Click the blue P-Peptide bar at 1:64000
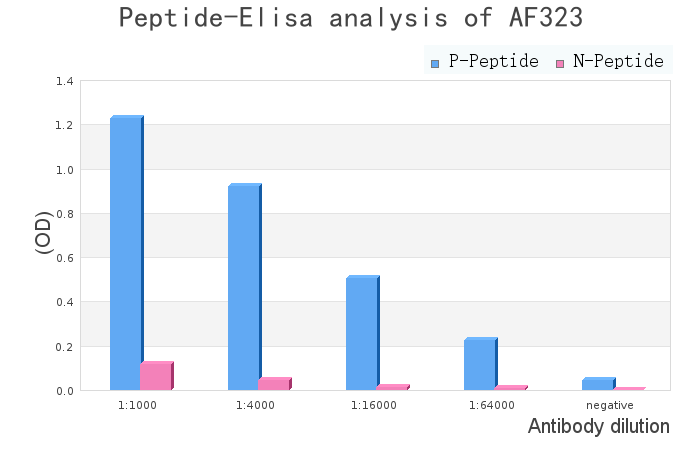This screenshot has width=700, height=450. 480,364
